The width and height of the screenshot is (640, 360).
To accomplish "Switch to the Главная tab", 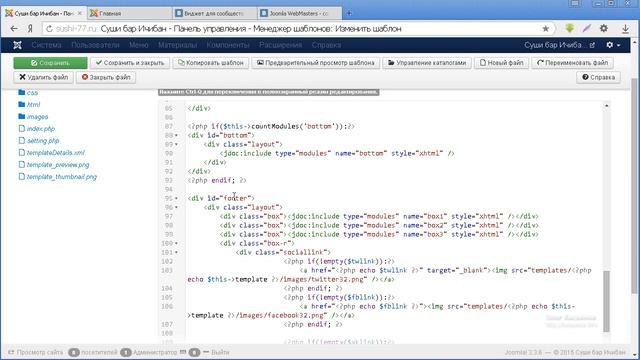I will 129,13.
